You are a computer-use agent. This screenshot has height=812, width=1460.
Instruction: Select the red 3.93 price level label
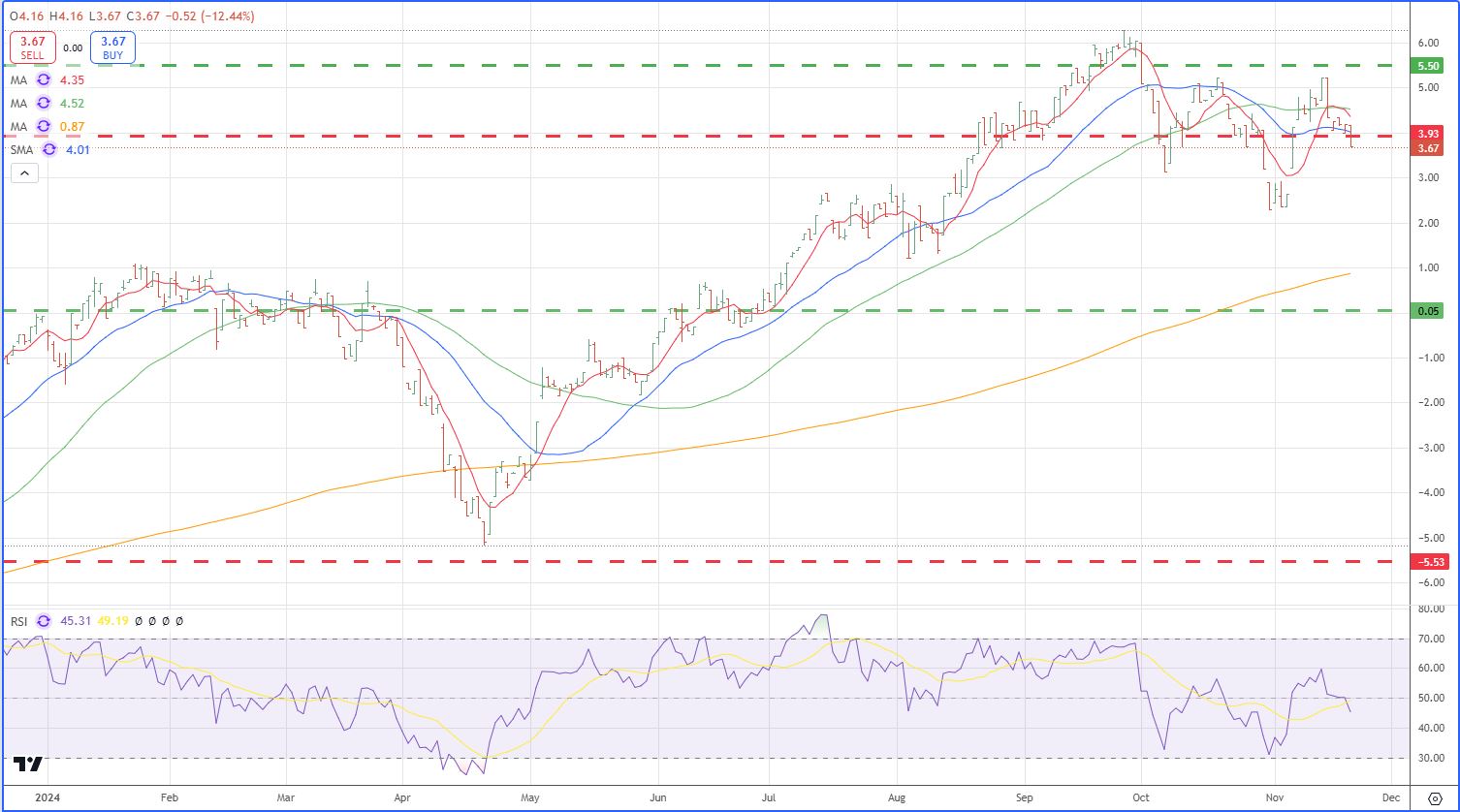(x=1428, y=134)
